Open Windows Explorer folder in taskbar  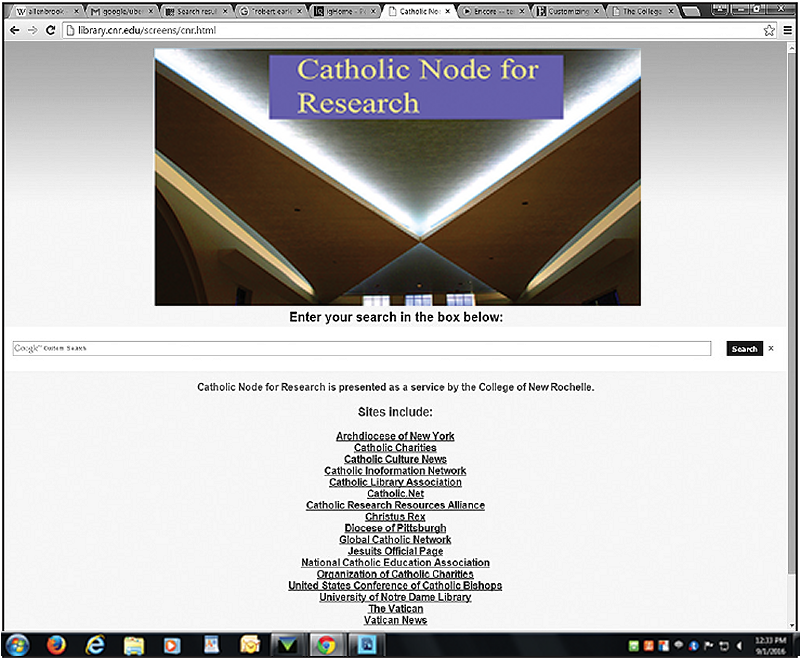coord(134,646)
